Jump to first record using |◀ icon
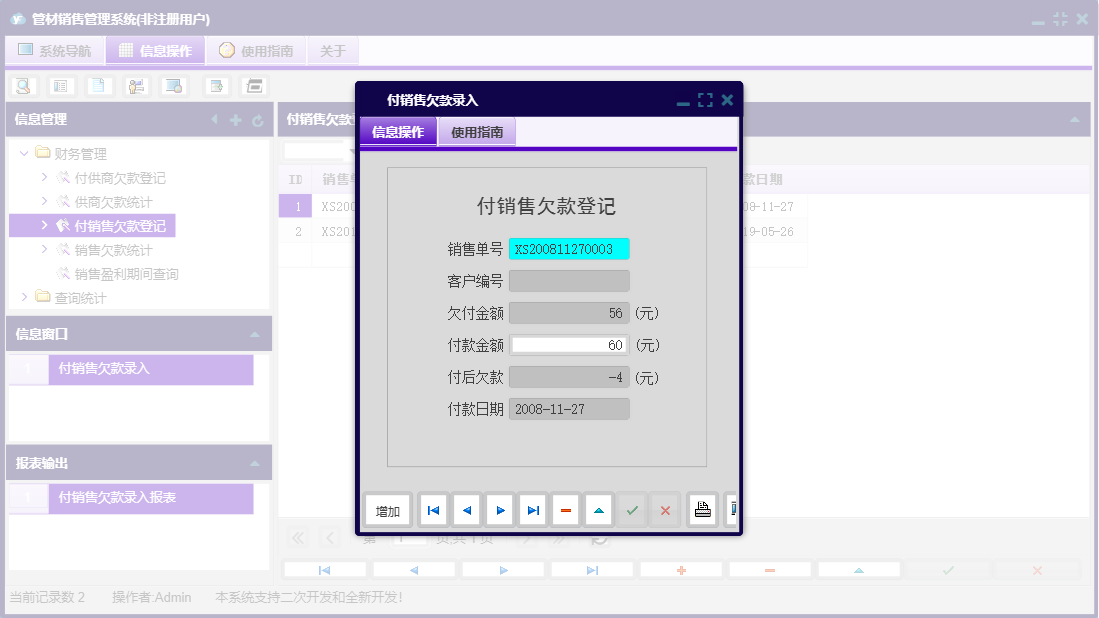Image resolution: width=1099 pixels, height=618 pixels. tap(433, 510)
